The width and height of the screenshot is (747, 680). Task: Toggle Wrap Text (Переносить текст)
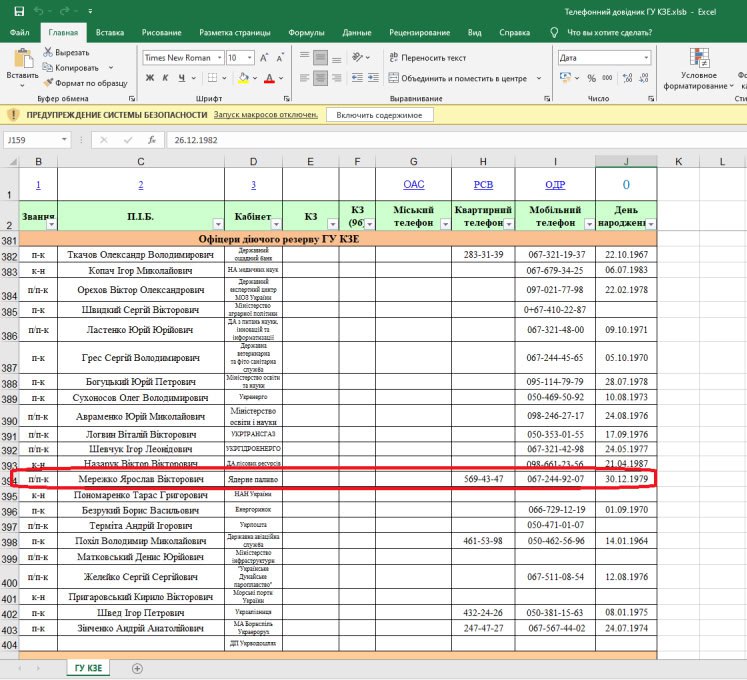426,58
